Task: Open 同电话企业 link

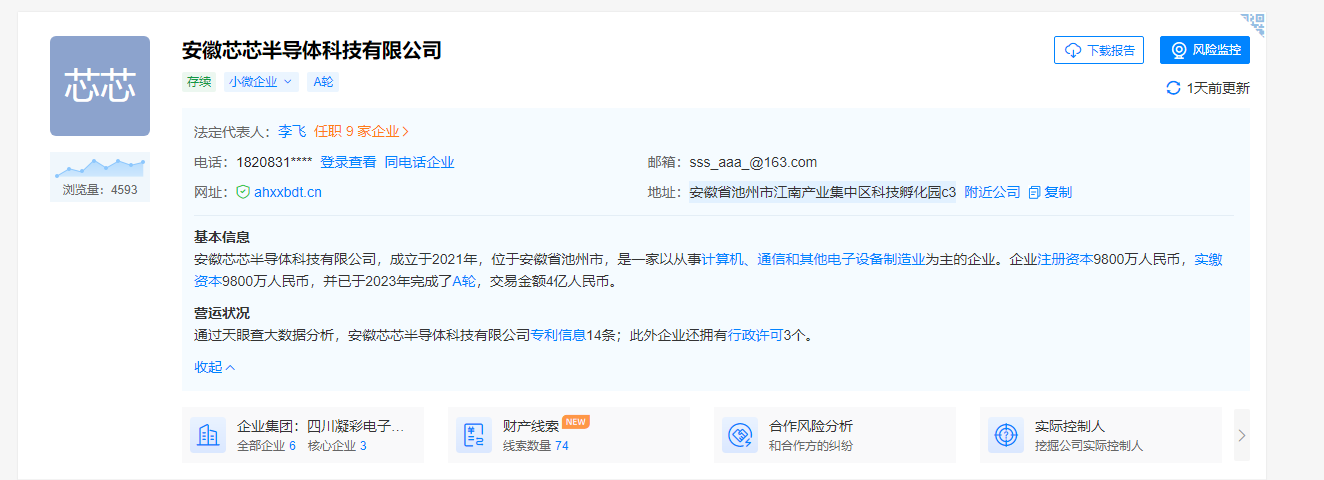Action: point(419,162)
